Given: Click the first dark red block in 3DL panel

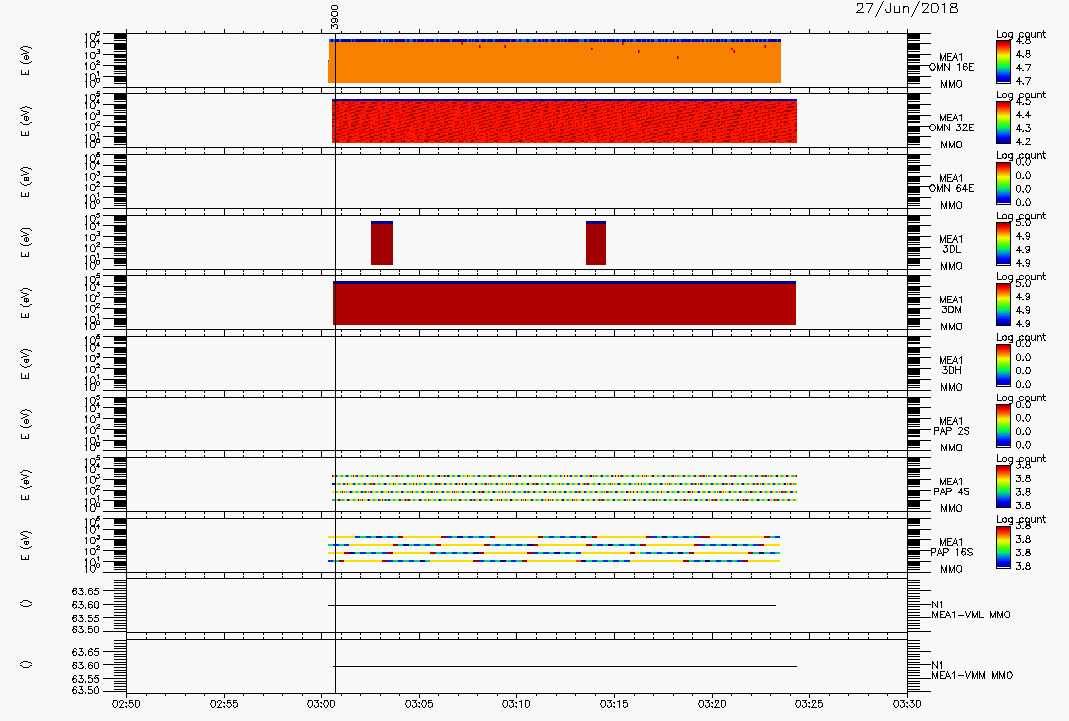Looking at the screenshot, I should pos(381,243).
